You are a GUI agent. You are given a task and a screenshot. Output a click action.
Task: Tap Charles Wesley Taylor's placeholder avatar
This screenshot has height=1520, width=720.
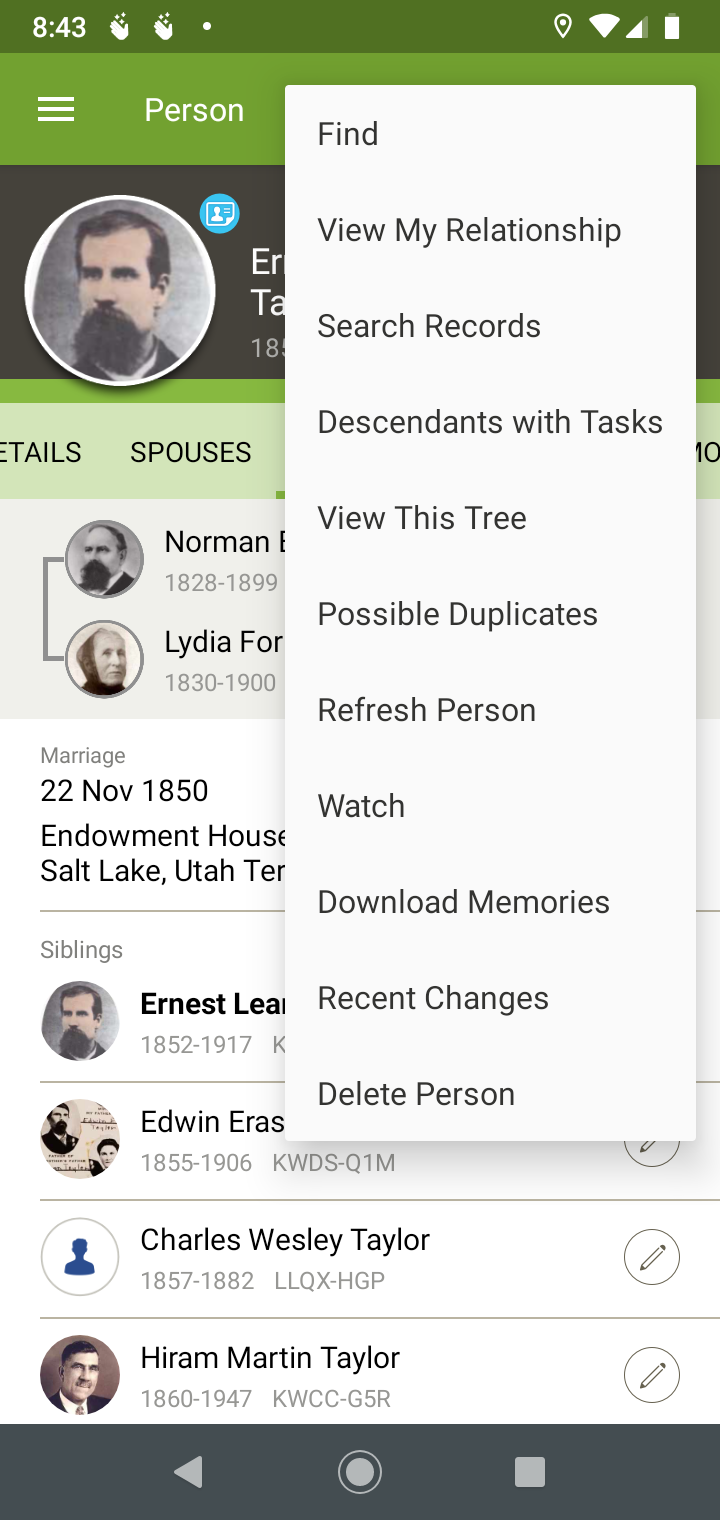click(x=80, y=1257)
